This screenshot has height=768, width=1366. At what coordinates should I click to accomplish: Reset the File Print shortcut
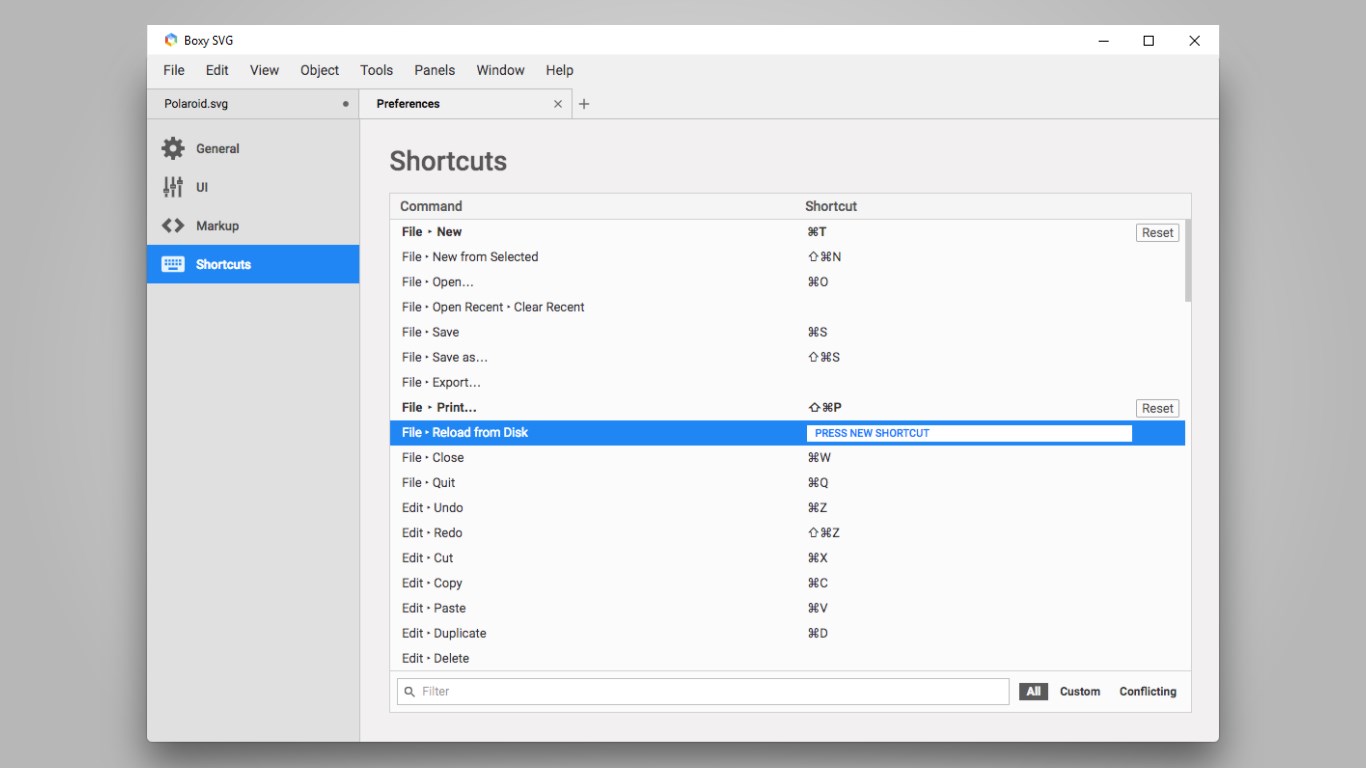(1157, 408)
